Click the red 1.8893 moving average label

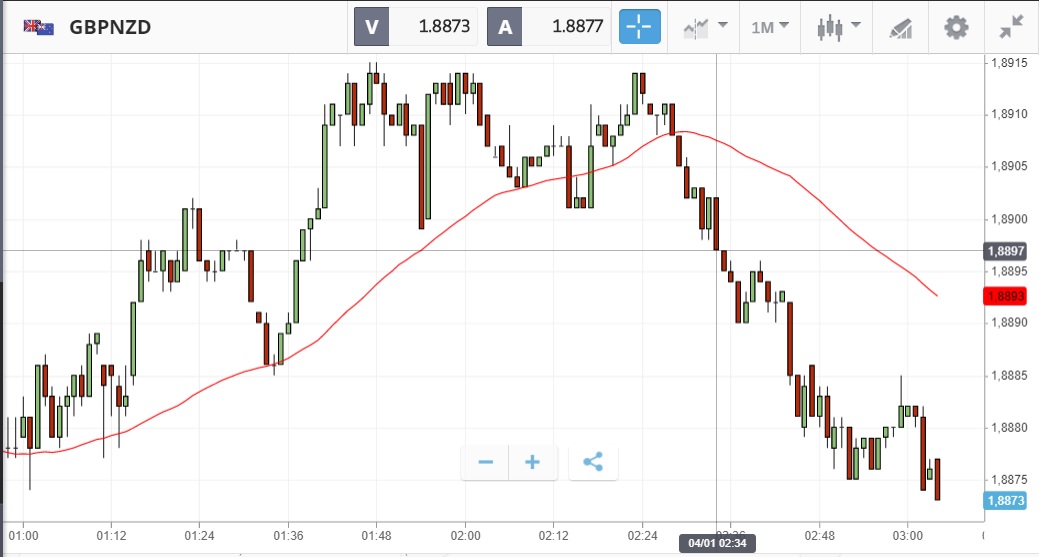(1003, 296)
